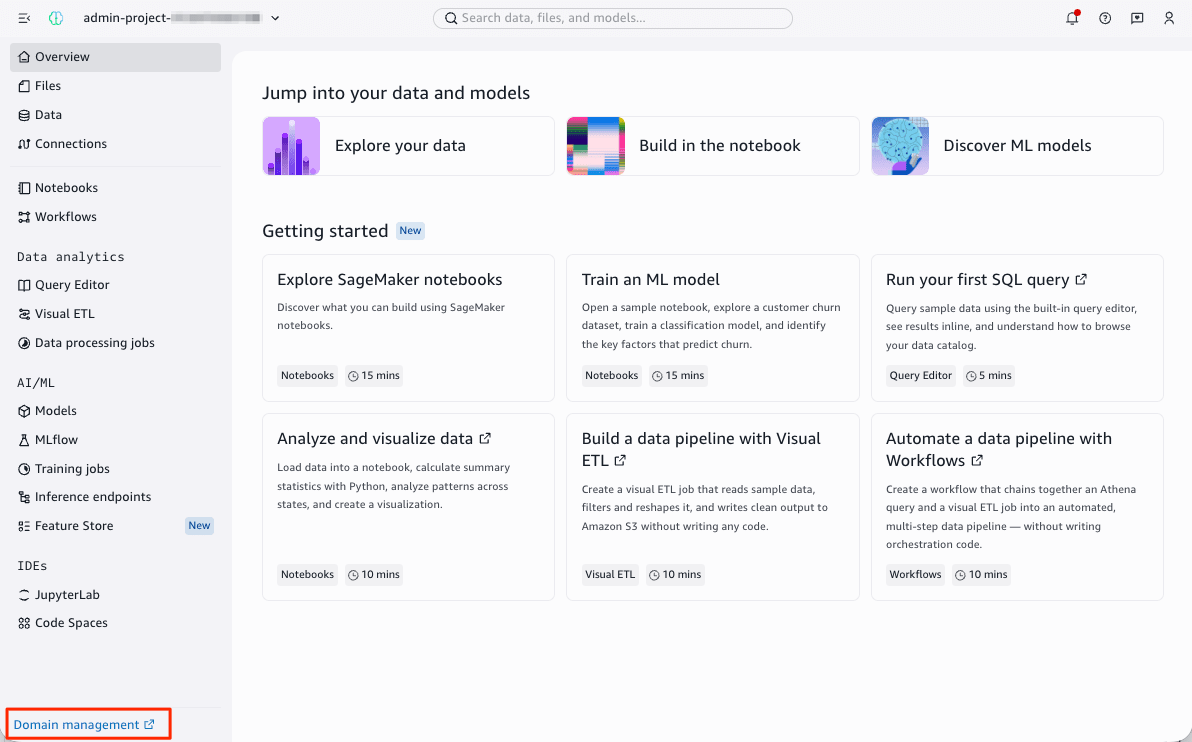Click the Visual ETL sidebar icon
This screenshot has height=742, width=1192.
pyautogui.click(x=24, y=314)
